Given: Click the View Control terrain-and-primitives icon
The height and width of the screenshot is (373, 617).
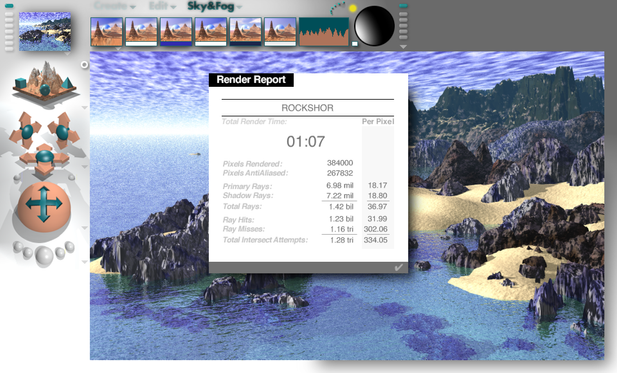Looking at the screenshot, I should [x=44, y=82].
